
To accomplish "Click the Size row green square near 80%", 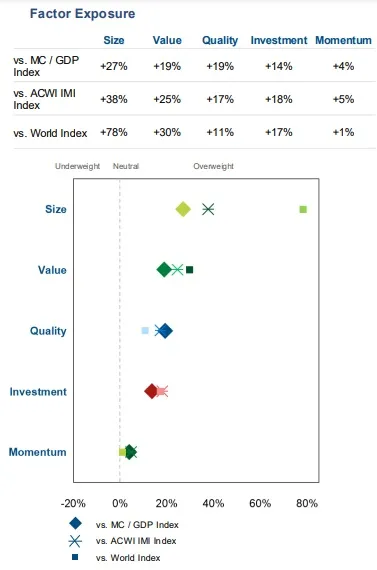I will pos(303,209).
